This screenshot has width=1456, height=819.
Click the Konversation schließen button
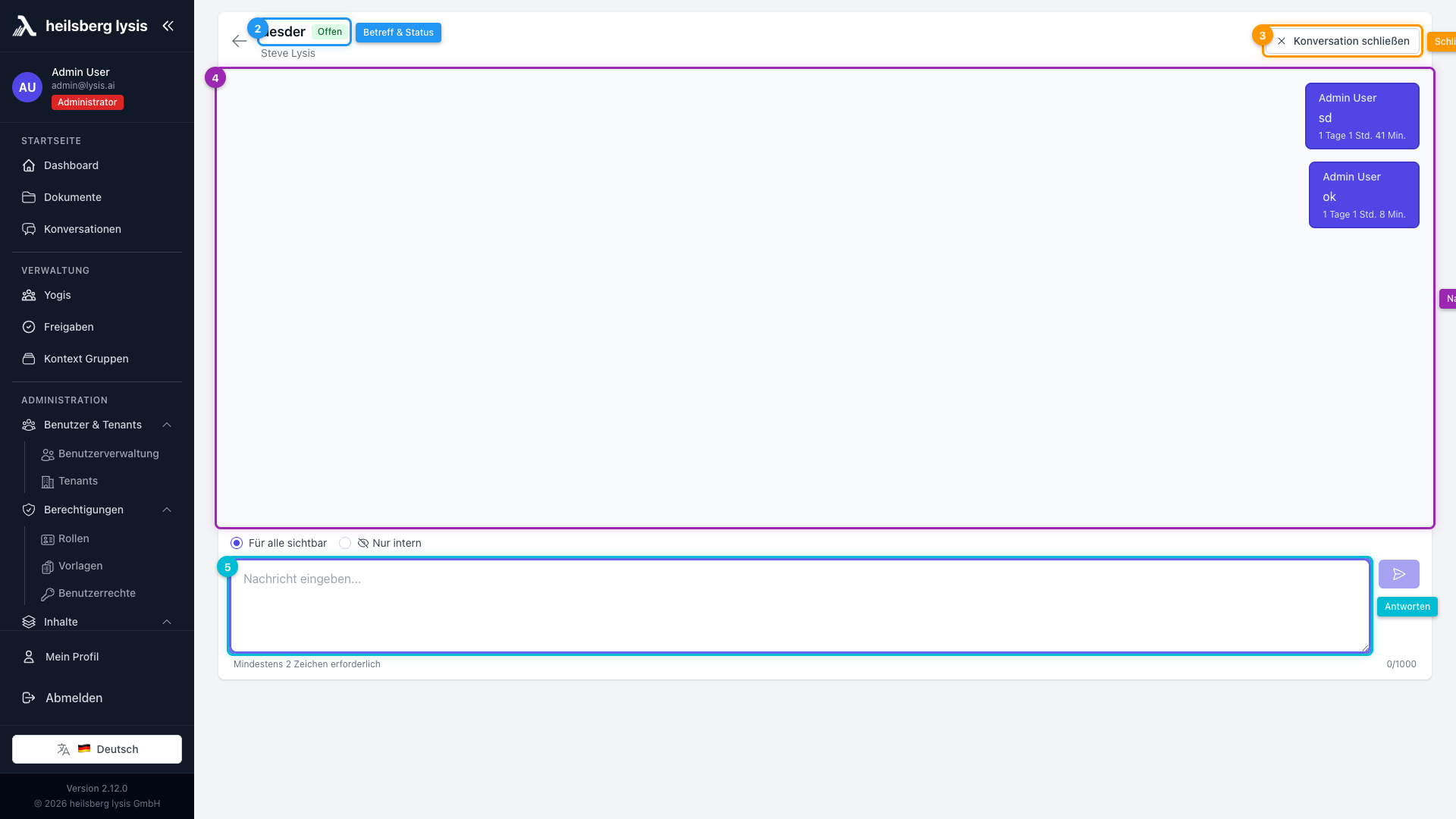pyautogui.click(x=1342, y=41)
